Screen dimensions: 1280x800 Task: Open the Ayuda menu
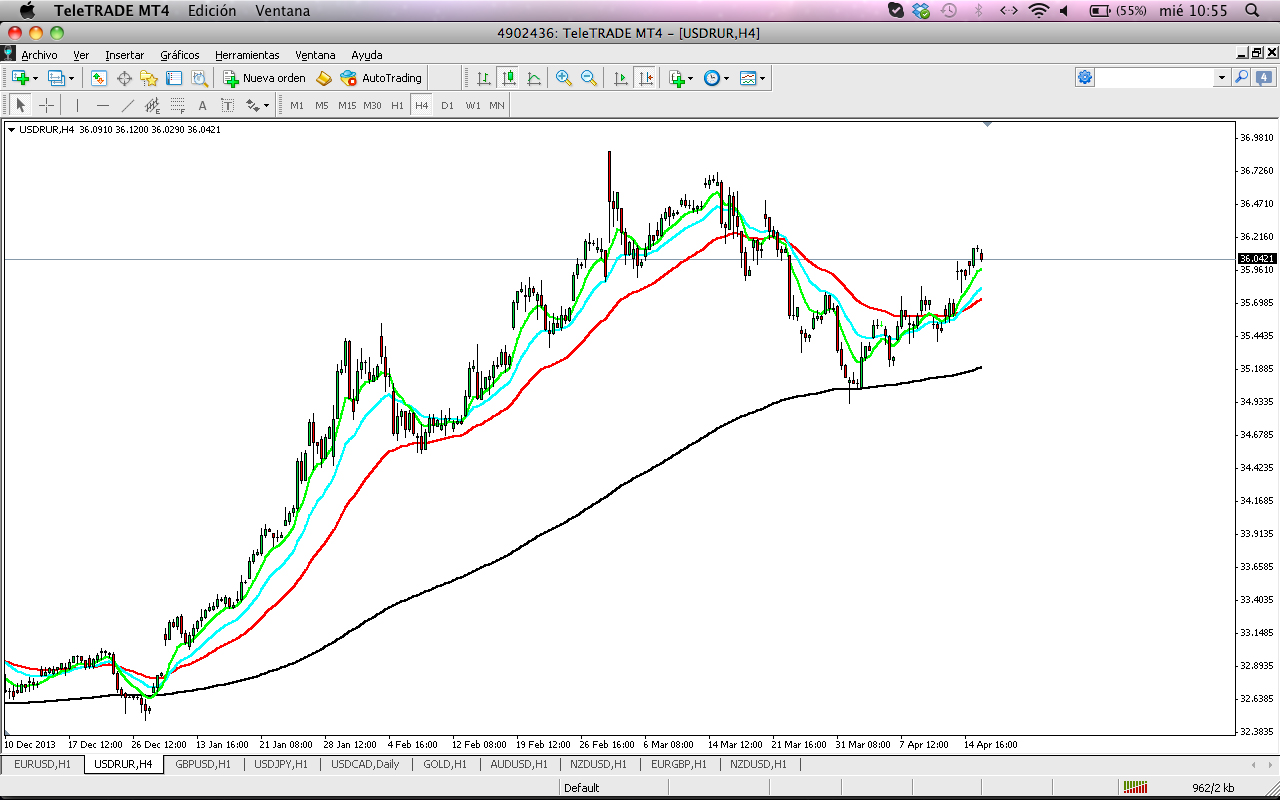pos(367,55)
